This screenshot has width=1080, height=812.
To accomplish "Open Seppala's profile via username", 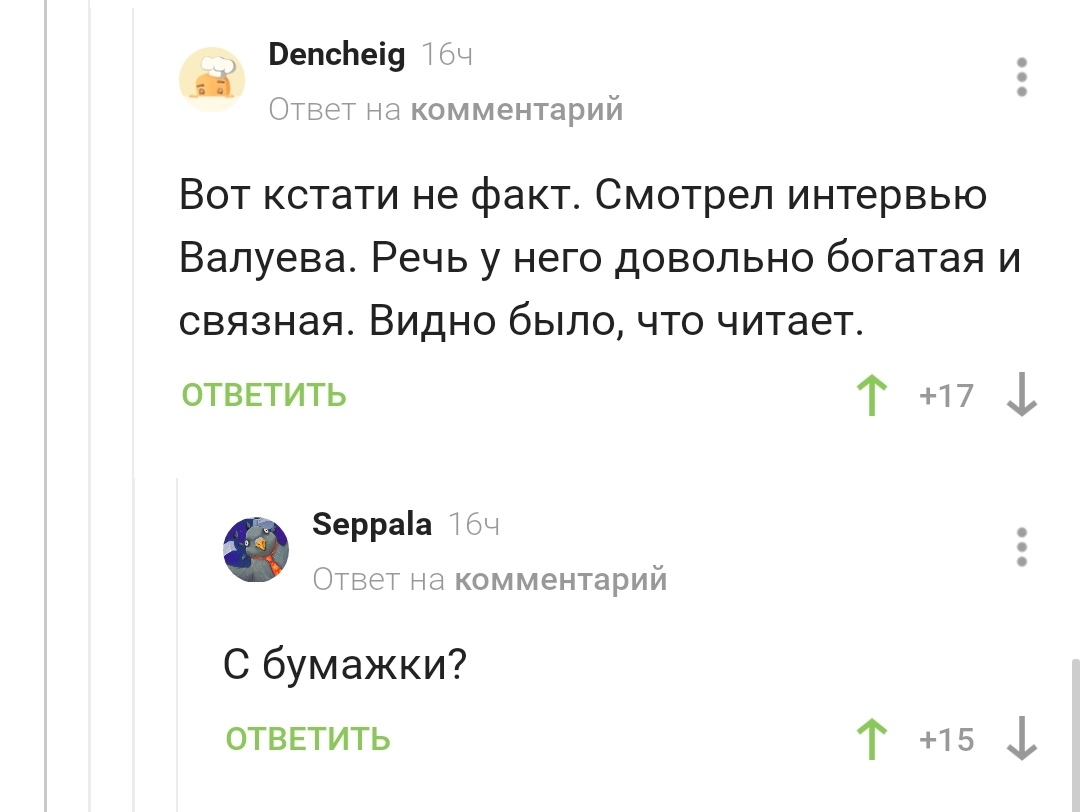I will click(x=372, y=524).
